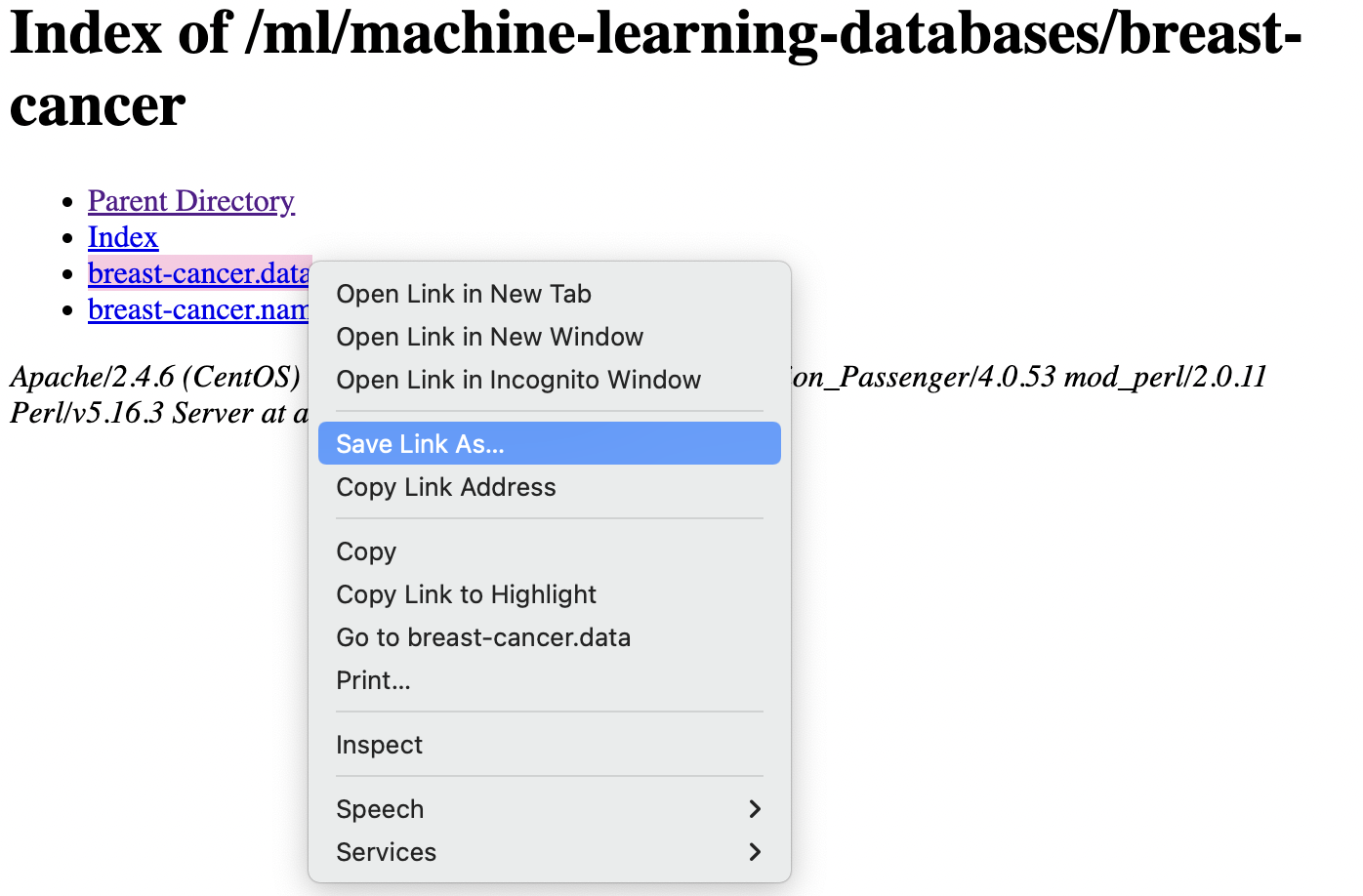
Task: Choose the highlighted "Save Link As..." option
Action: pos(420,443)
